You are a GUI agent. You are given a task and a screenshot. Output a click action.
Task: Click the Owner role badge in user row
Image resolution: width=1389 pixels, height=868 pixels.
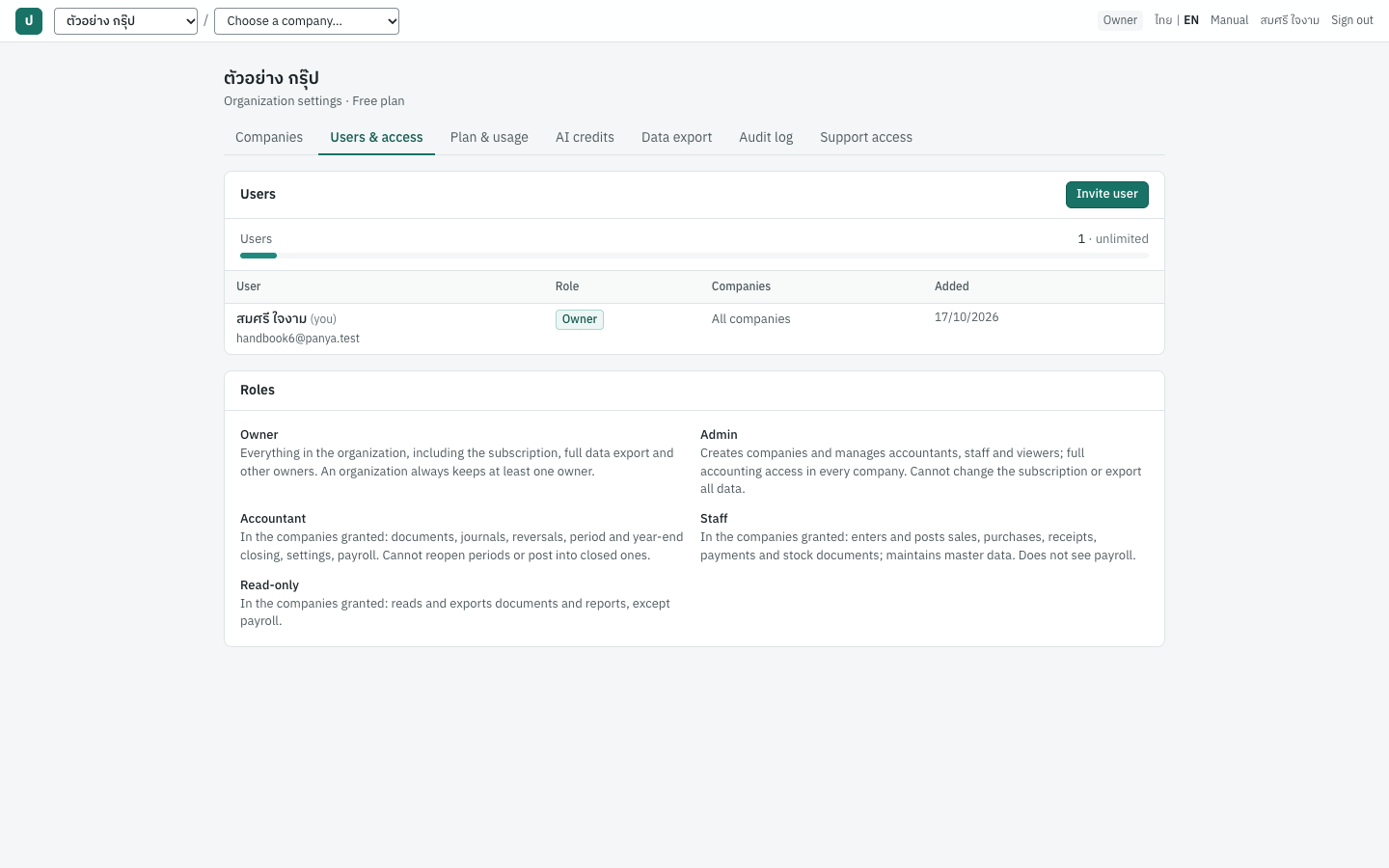pos(580,319)
